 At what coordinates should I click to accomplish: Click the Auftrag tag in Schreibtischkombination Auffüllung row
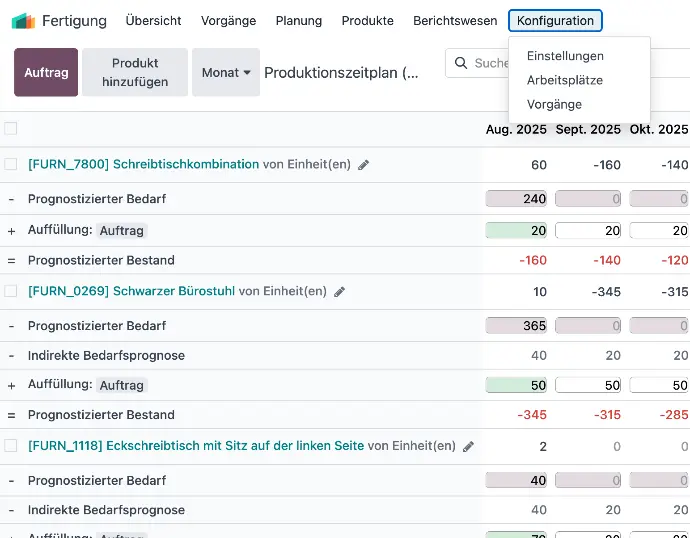pos(122,231)
